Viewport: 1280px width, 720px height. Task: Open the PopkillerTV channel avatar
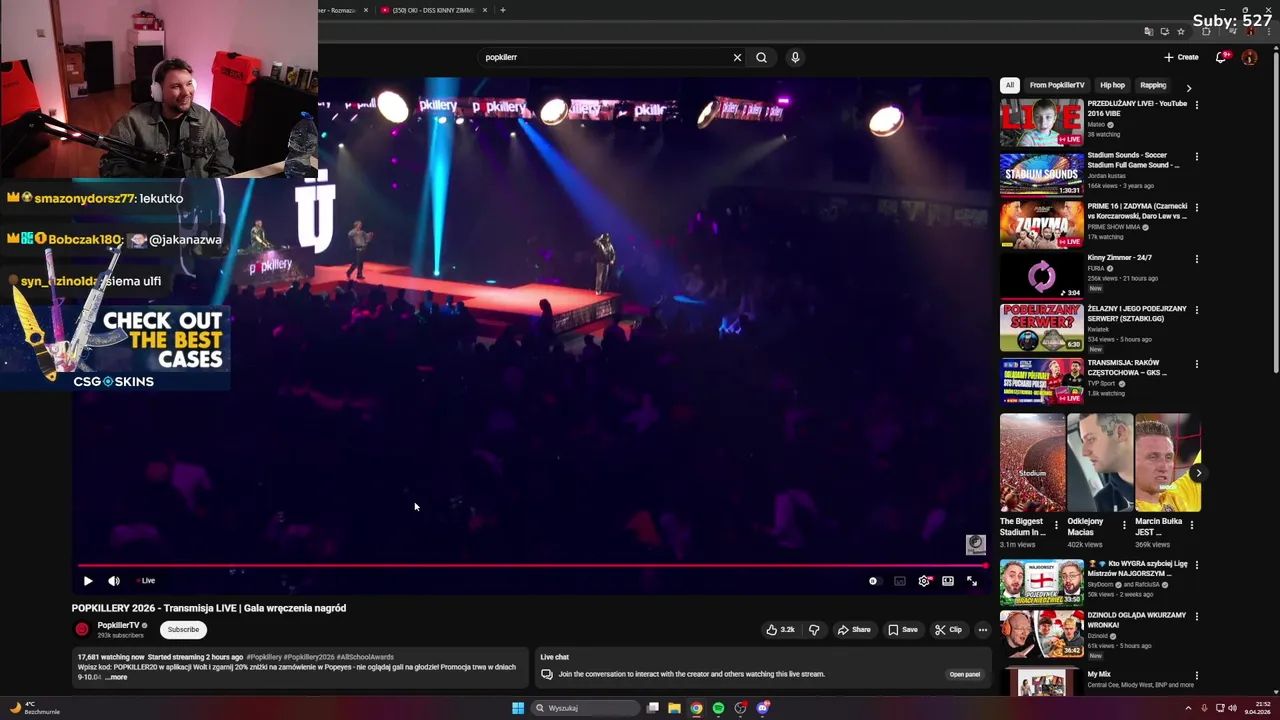pyautogui.click(x=82, y=629)
